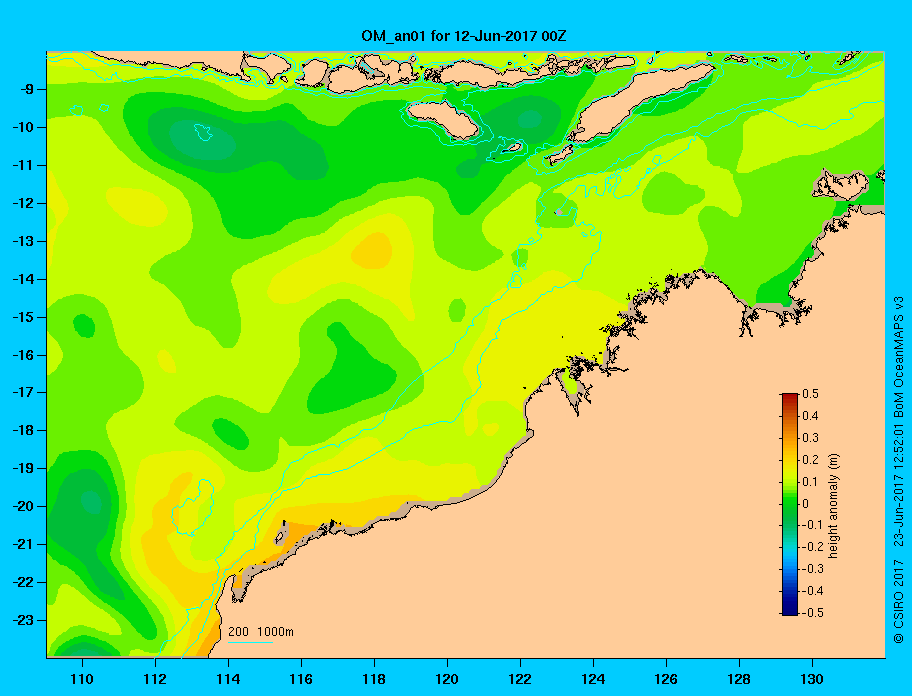
Task: Click longitude axis label 122
Action: [520, 679]
